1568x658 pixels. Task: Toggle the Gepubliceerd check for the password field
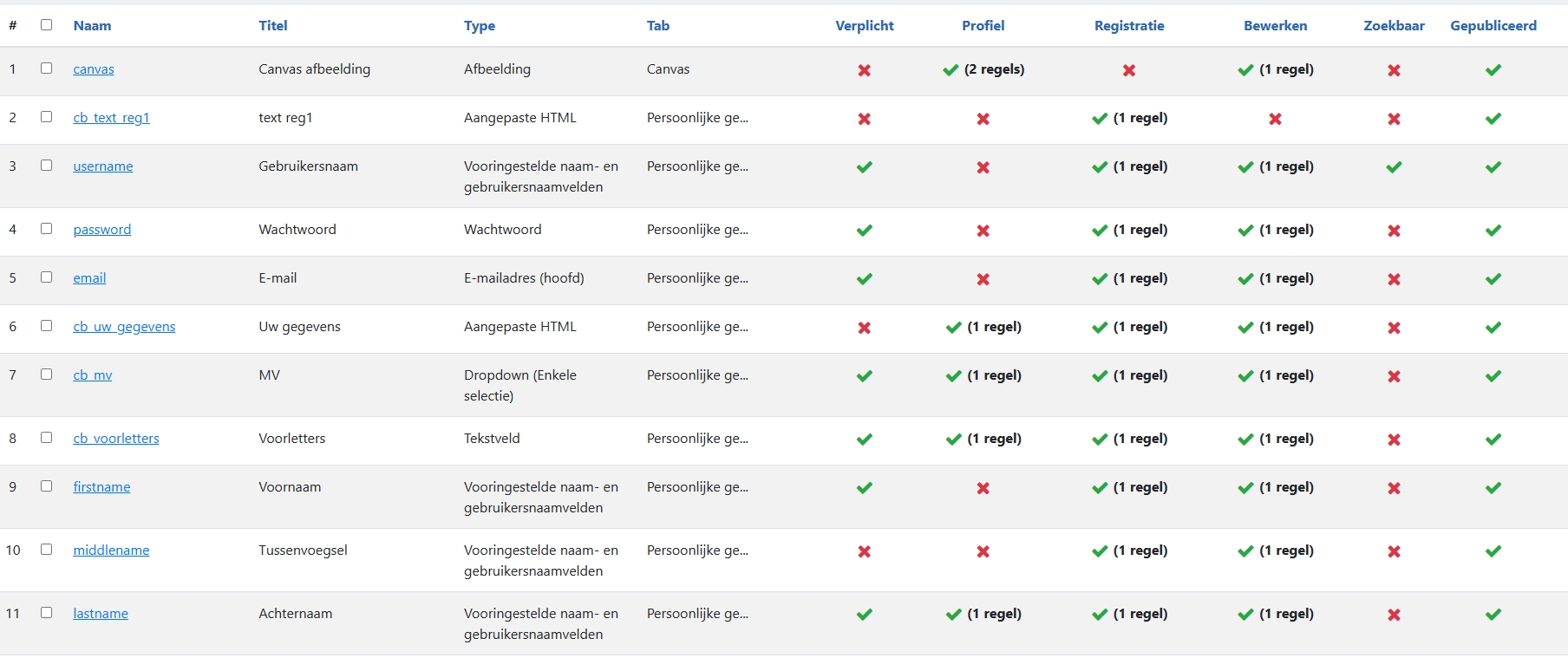[1493, 231]
